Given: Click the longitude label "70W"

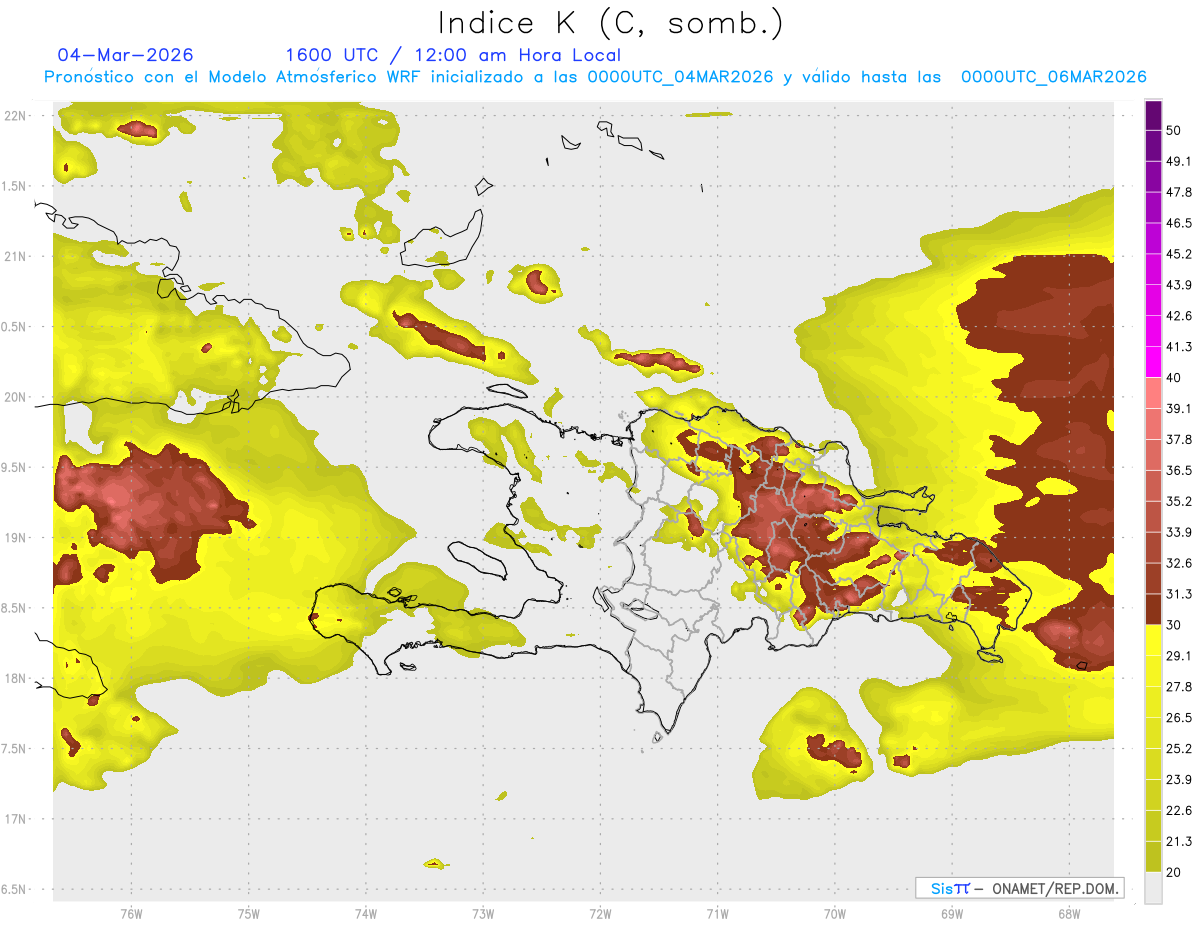Looking at the screenshot, I should (835, 913).
